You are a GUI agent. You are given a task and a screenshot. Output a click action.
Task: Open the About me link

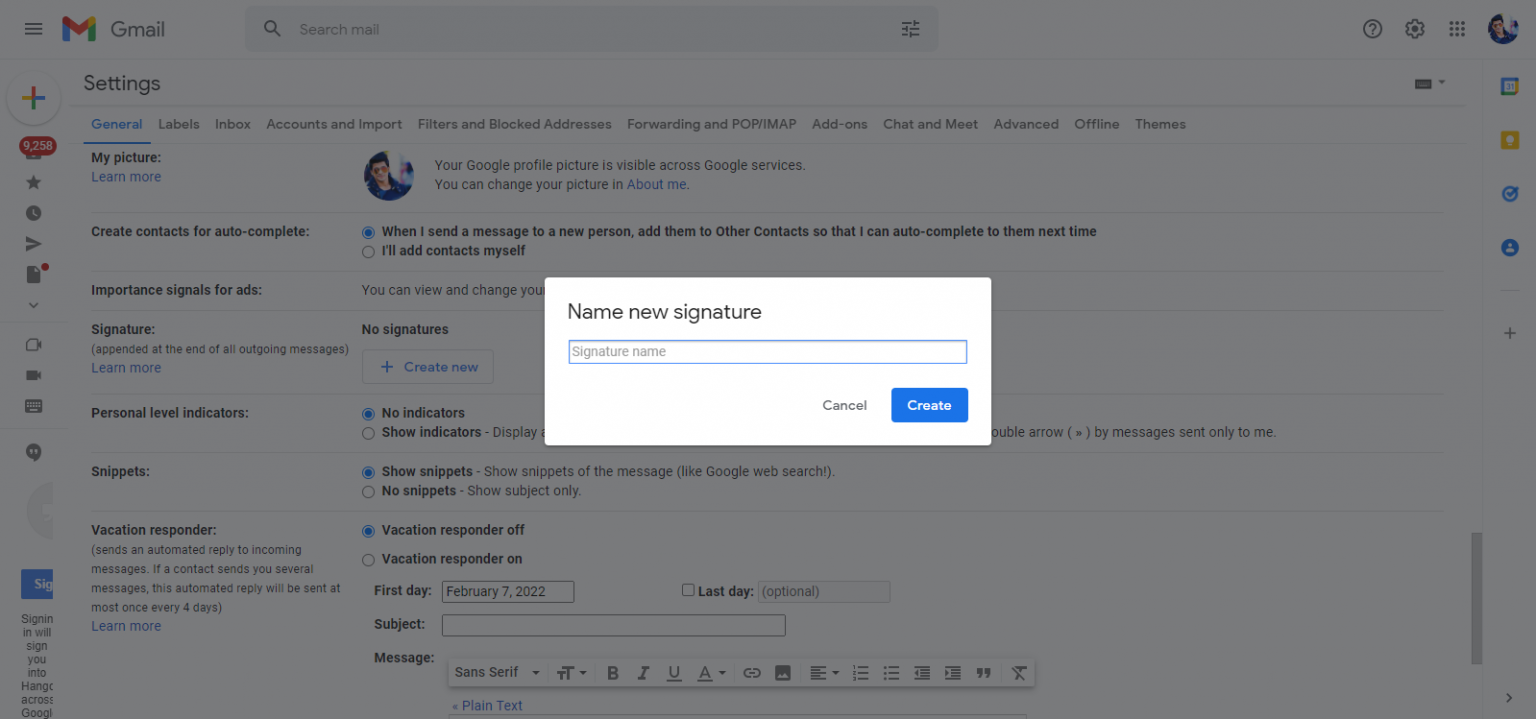tap(656, 184)
